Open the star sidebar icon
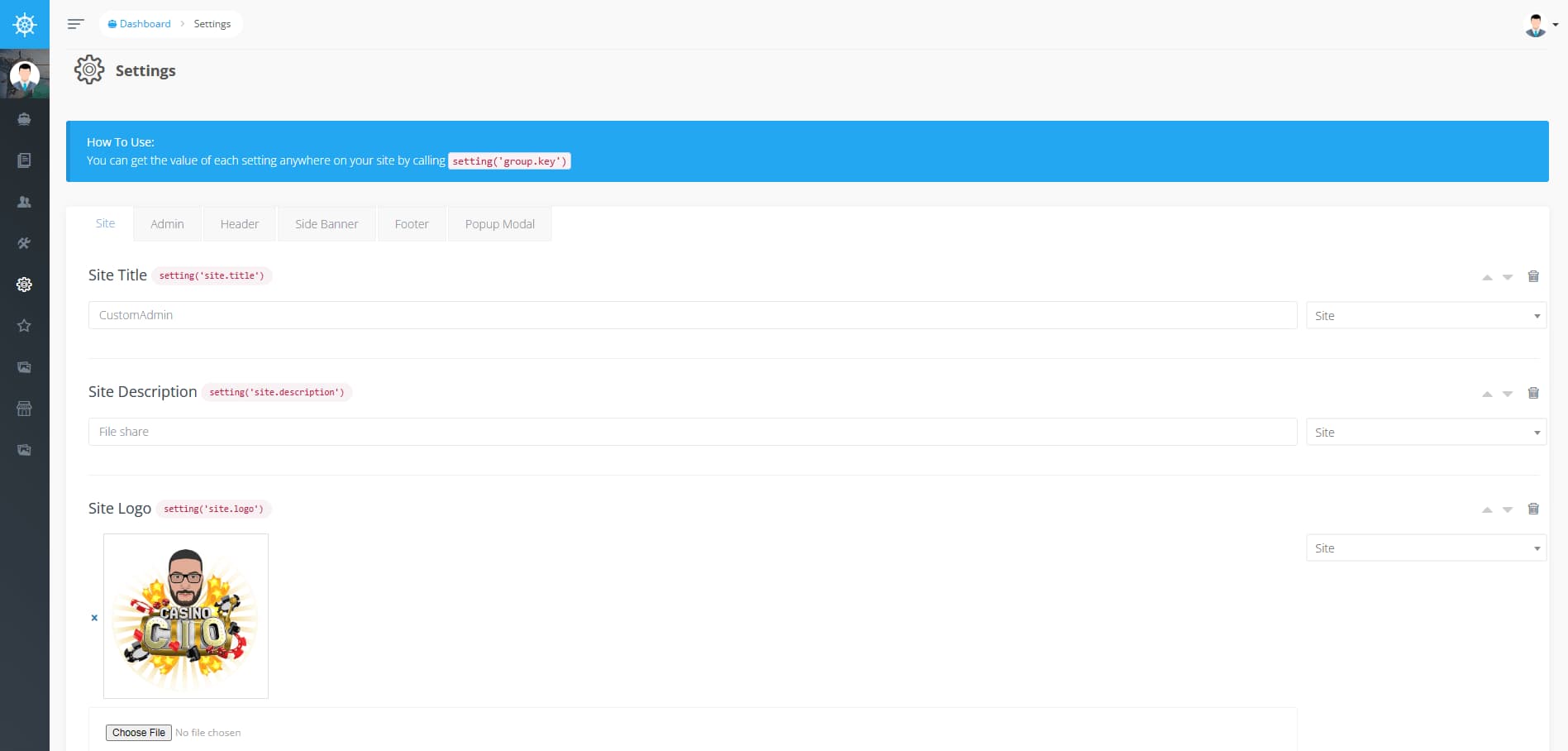Screen dimensions: 1568x751 coord(24,326)
